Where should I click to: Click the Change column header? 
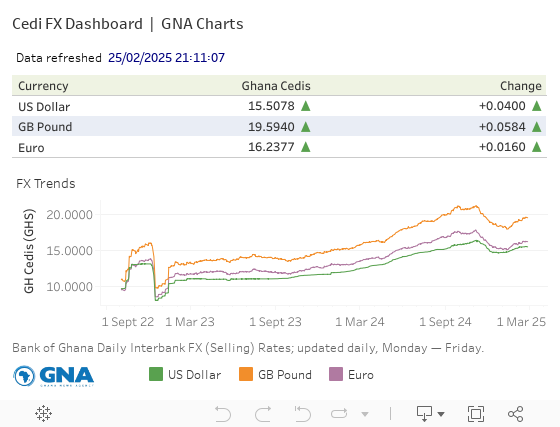(521, 86)
